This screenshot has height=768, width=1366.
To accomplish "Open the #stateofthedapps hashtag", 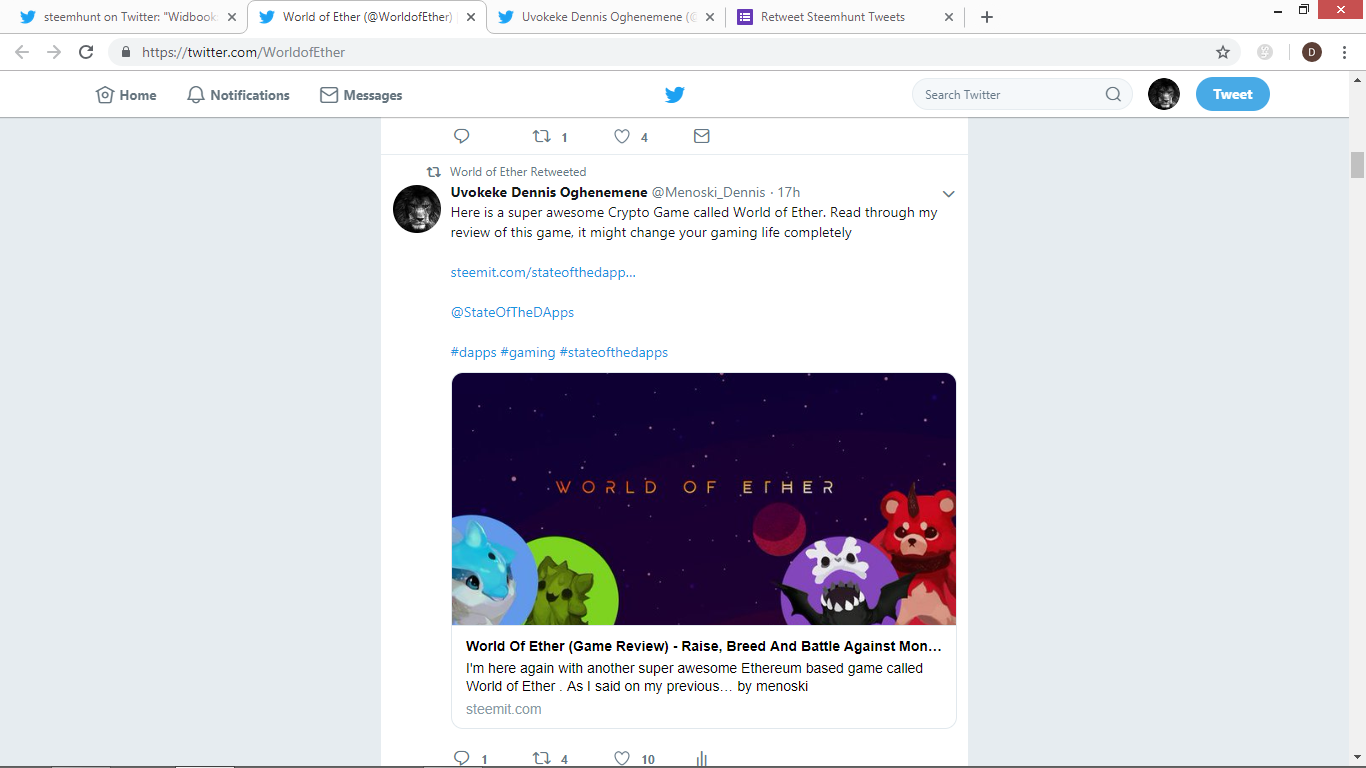I will click(614, 352).
